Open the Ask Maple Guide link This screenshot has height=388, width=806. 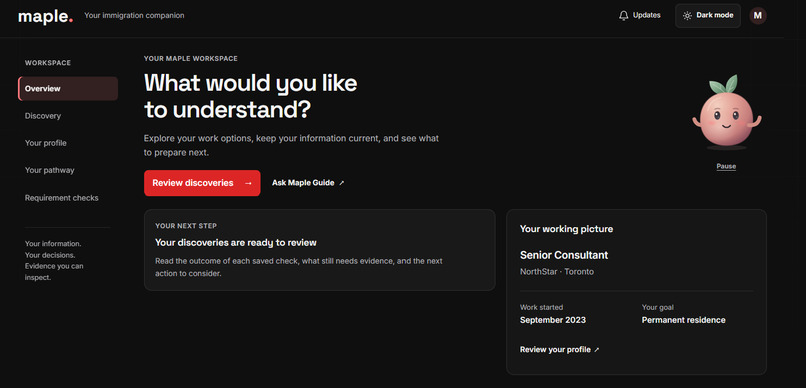point(308,182)
